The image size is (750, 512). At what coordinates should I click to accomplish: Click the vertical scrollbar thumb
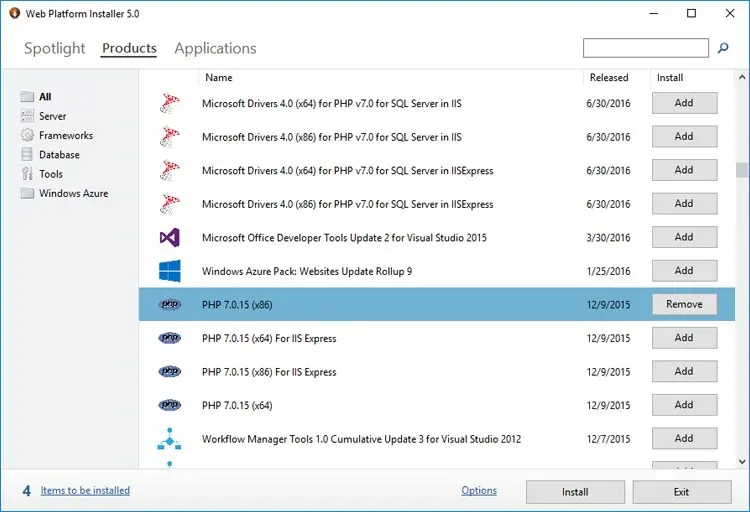(x=742, y=170)
